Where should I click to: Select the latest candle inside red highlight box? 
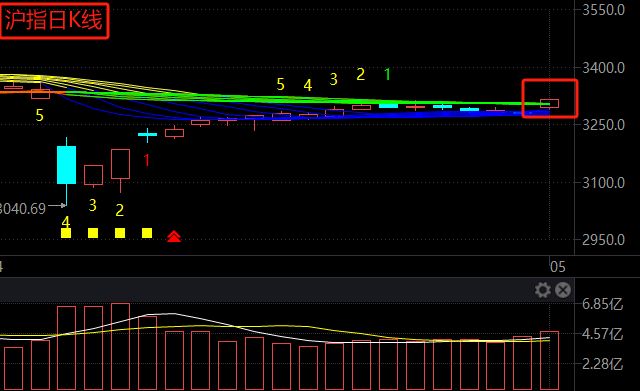click(549, 103)
